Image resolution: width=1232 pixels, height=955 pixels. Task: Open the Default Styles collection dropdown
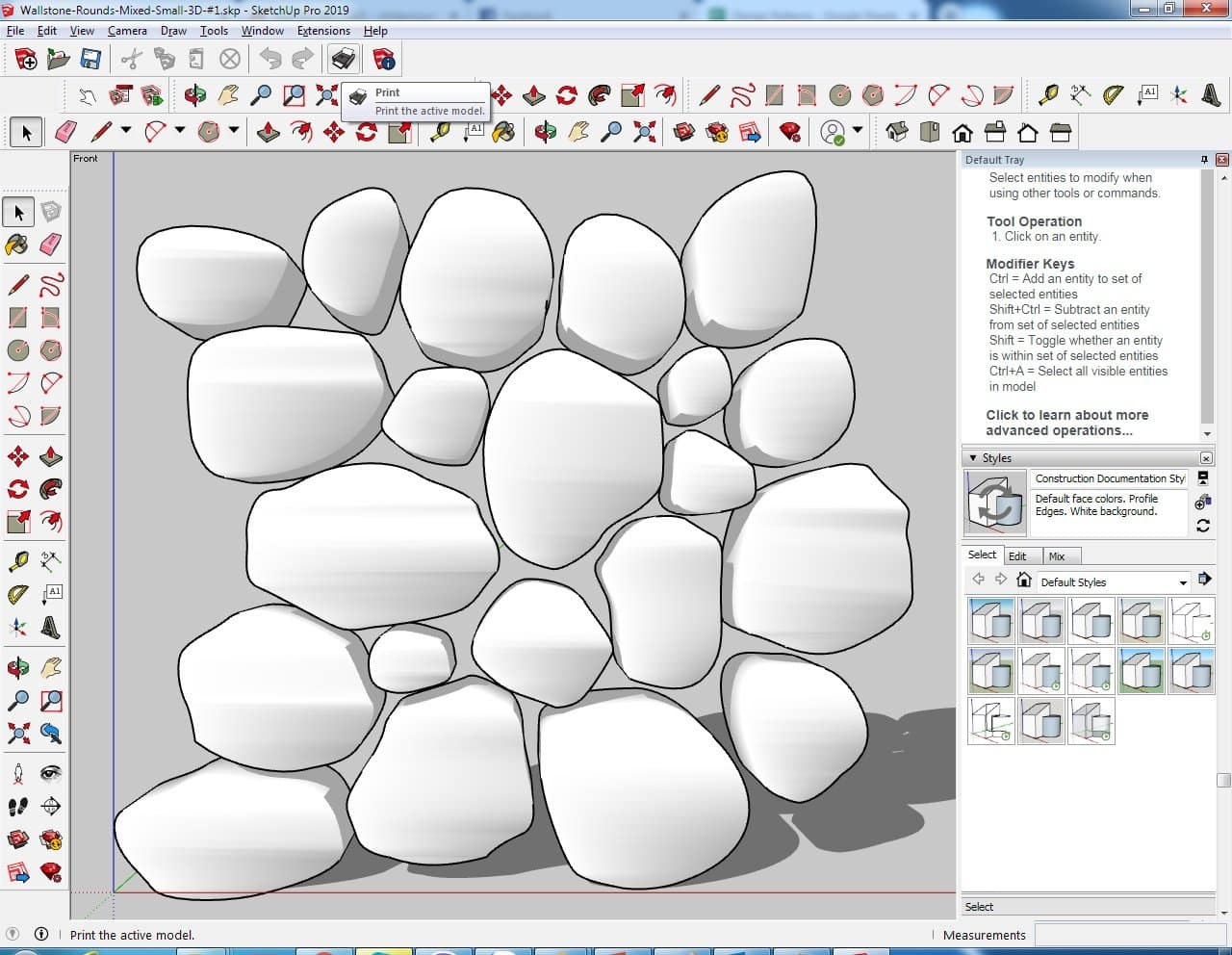coord(1183,582)
